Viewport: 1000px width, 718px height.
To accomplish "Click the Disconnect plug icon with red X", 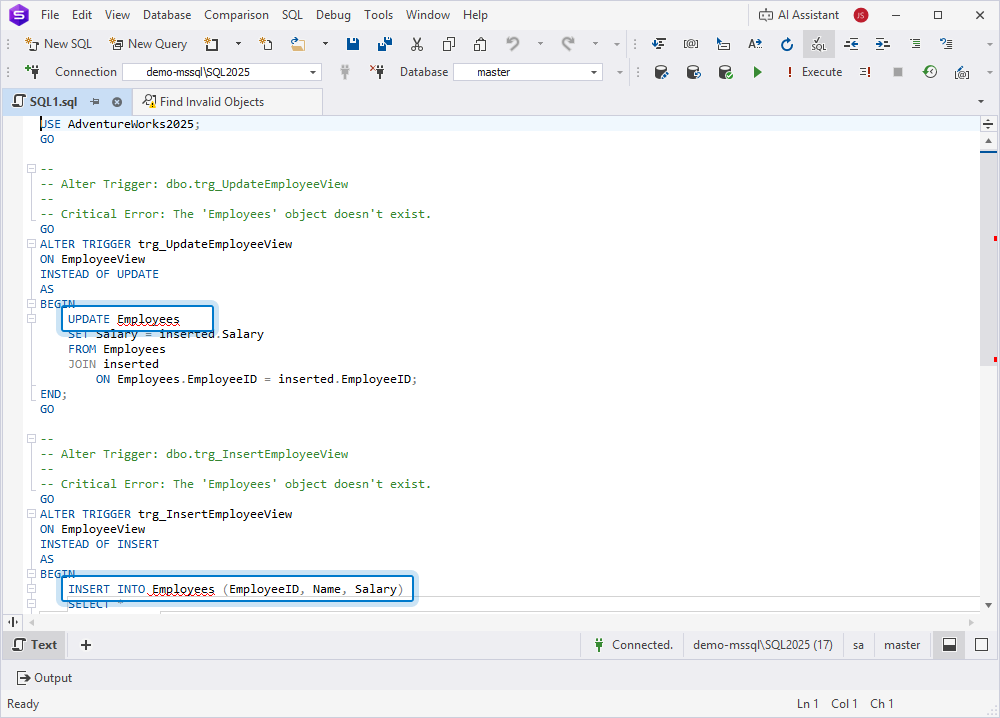I will click(377, 71).
